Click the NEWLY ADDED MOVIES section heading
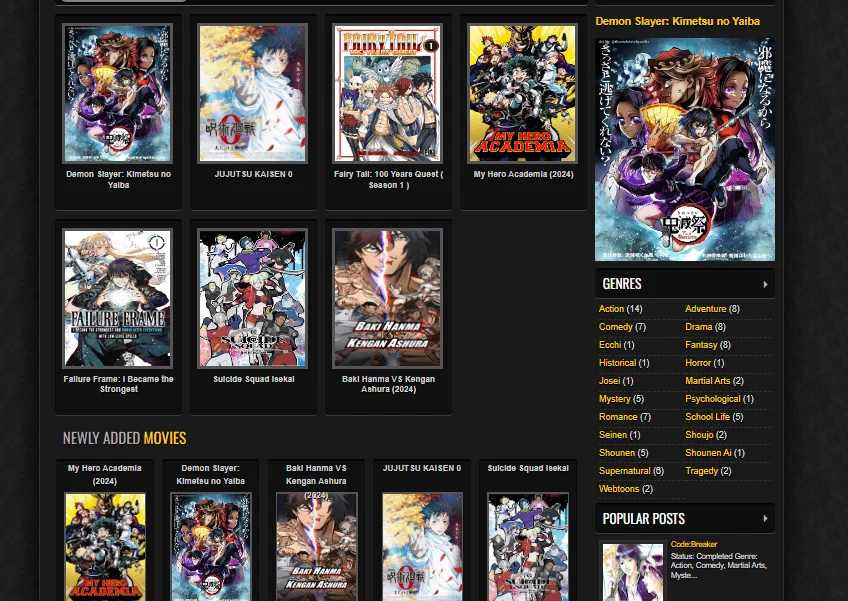The height and width of the screenshot is (601, 848). pos(124,438)
